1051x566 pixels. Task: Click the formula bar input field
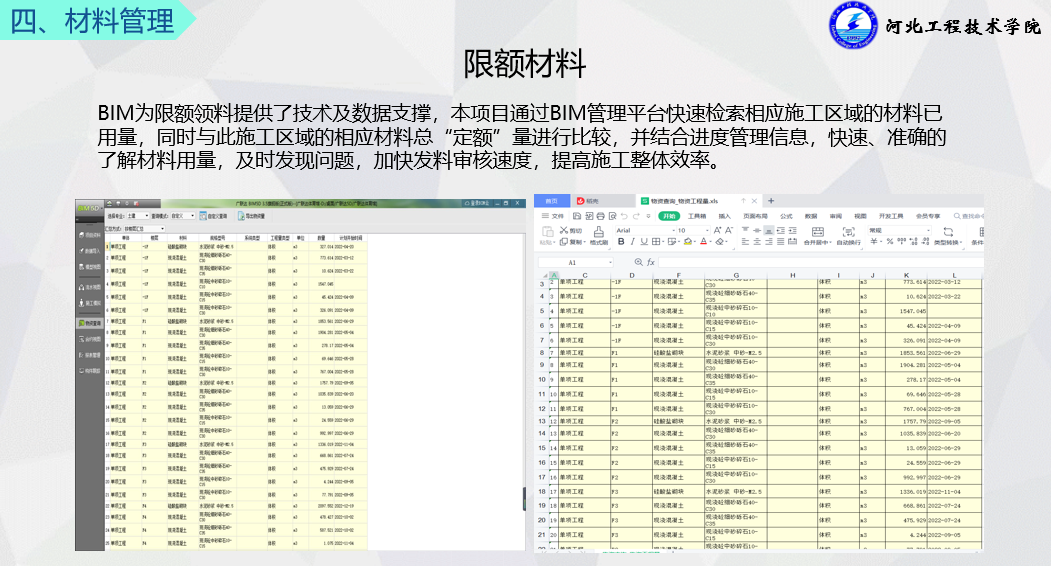pos(821,262)
